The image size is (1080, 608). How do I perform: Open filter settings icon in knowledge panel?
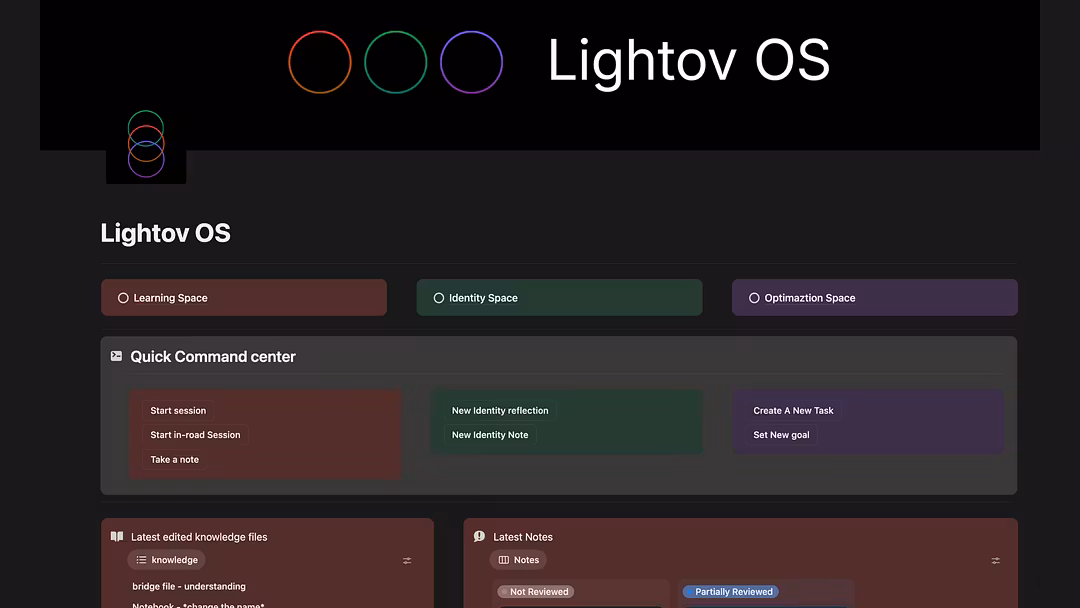[x=407, y=561]
